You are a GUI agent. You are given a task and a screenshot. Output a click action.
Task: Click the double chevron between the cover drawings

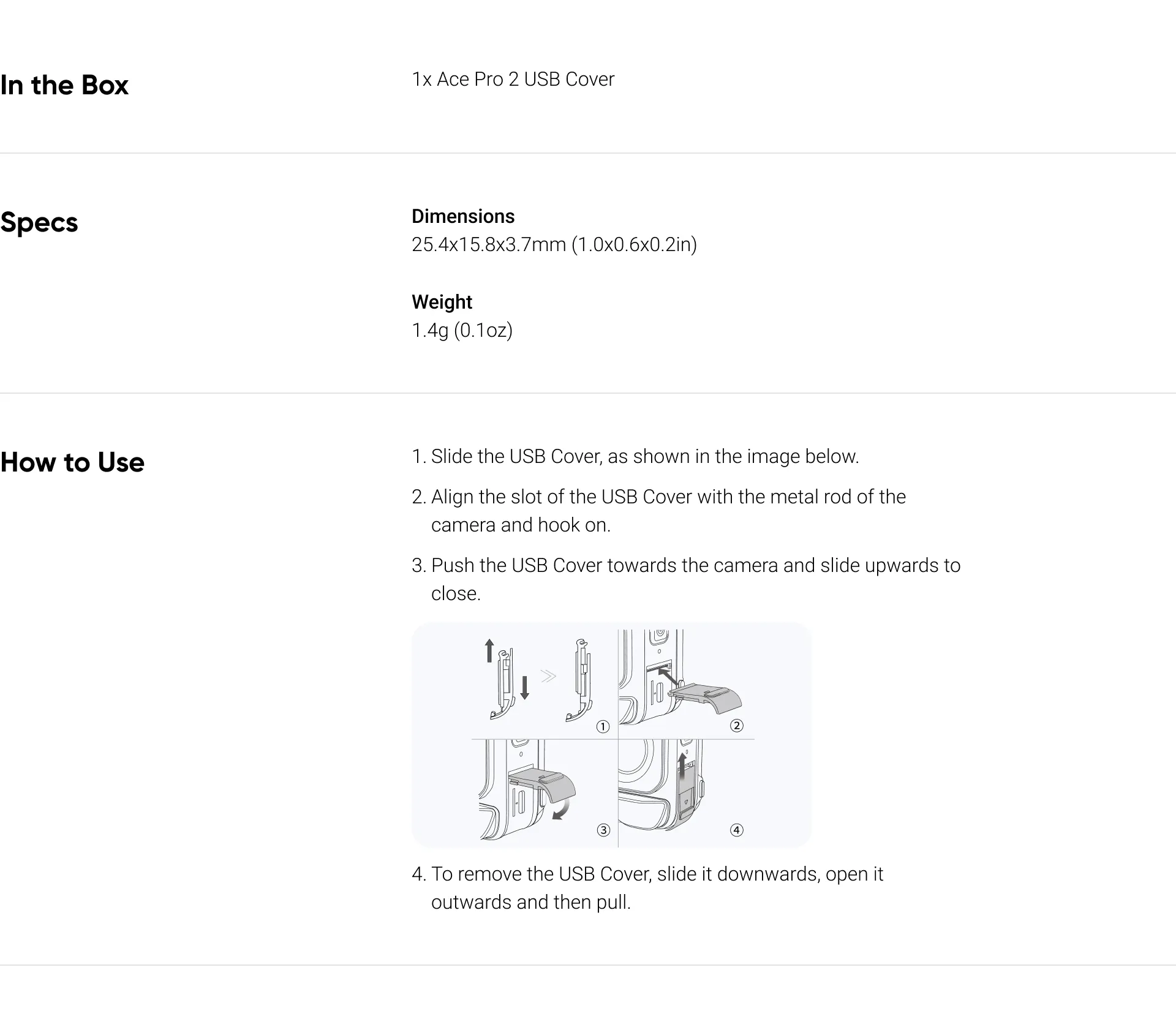(548, 675)
